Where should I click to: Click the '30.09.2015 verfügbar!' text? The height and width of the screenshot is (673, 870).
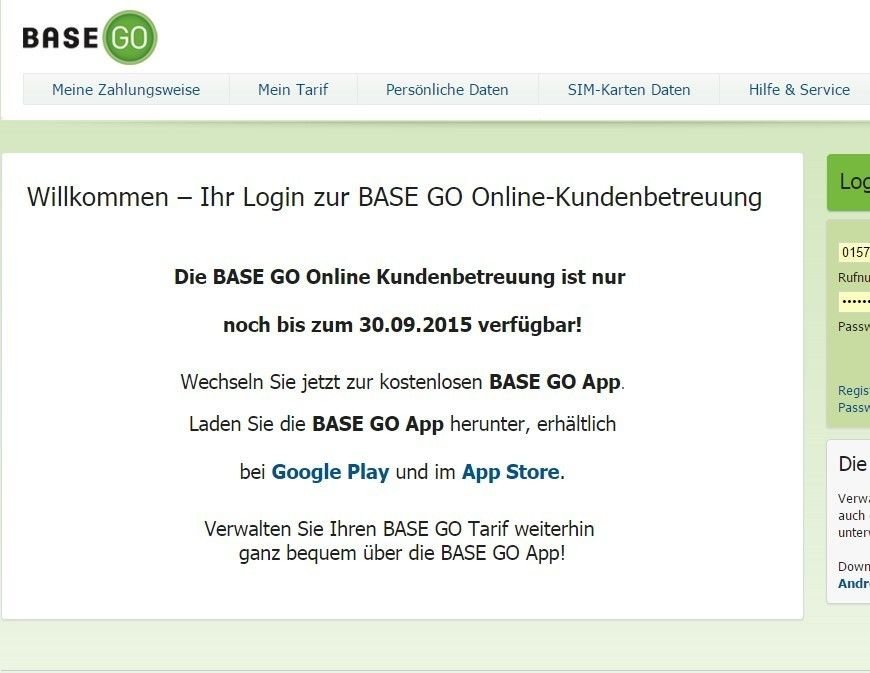[471, 325]
